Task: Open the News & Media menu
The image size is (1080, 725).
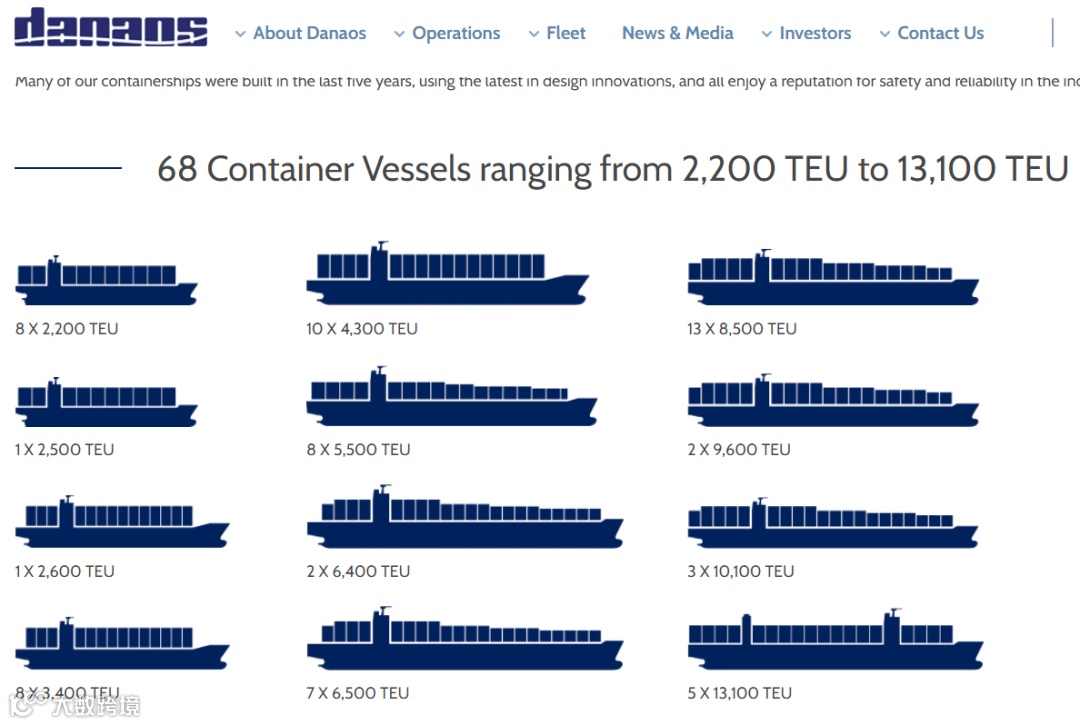Action: 677,33
